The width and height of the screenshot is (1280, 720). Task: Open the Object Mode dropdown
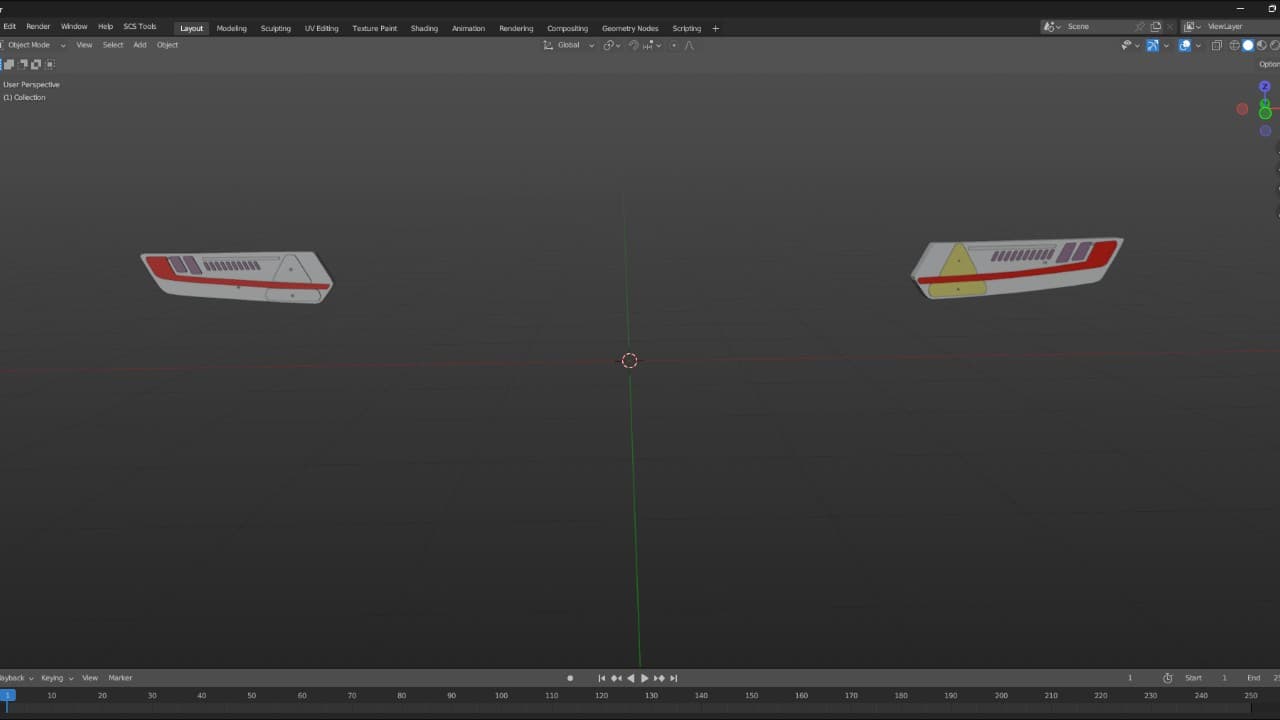coord(33,45)
